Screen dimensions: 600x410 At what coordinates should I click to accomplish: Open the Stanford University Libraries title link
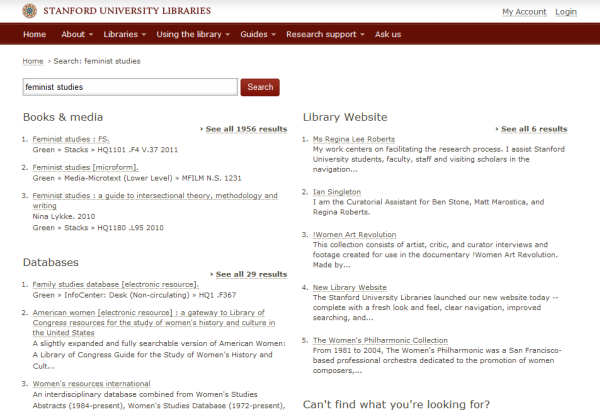point(127,11)
